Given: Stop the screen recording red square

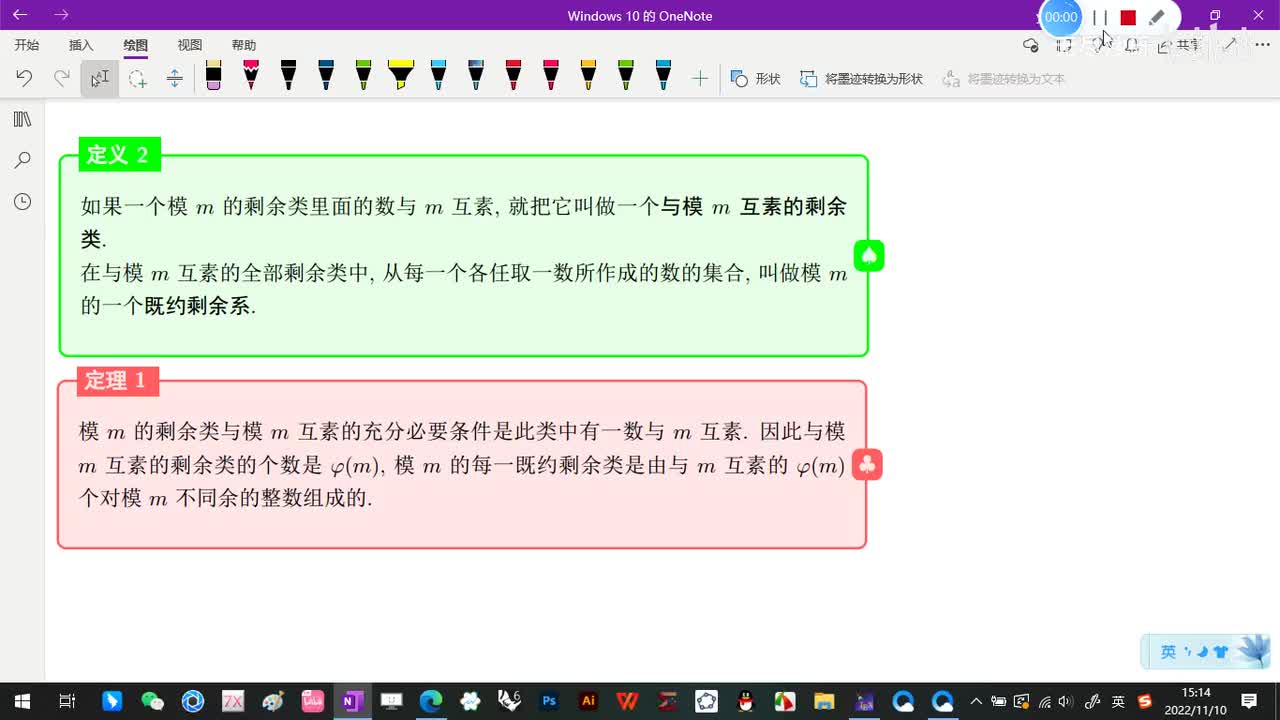Looking at the screenshot, I should click(1128, 17).
